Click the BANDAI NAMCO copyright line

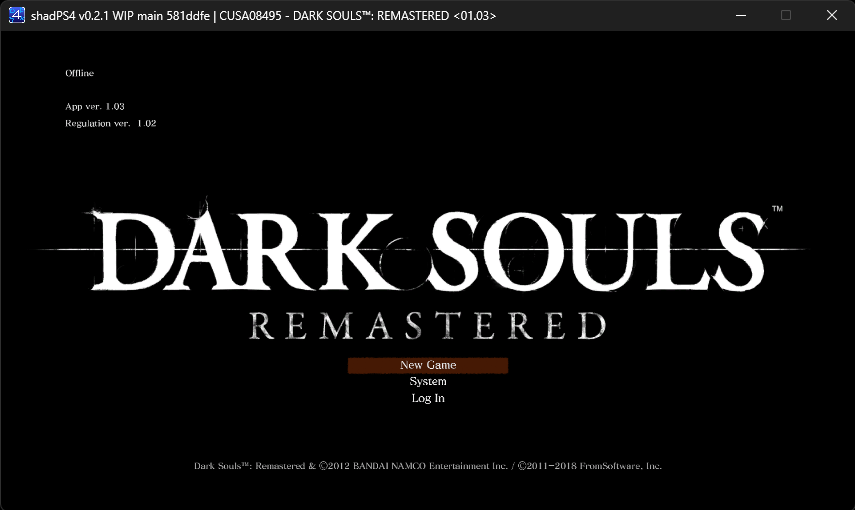[428, 466]
